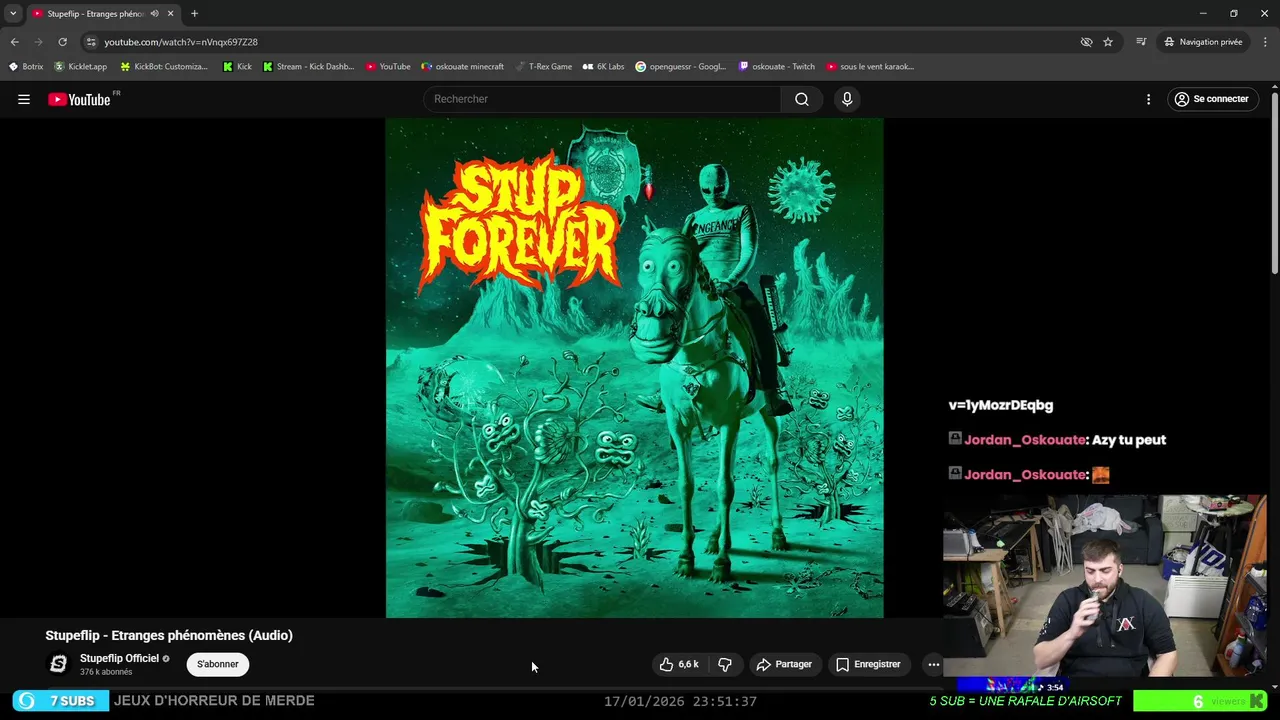Open the tab search dropdown arrow
The image size is (1280, 720).
click(x=13, y=14)
